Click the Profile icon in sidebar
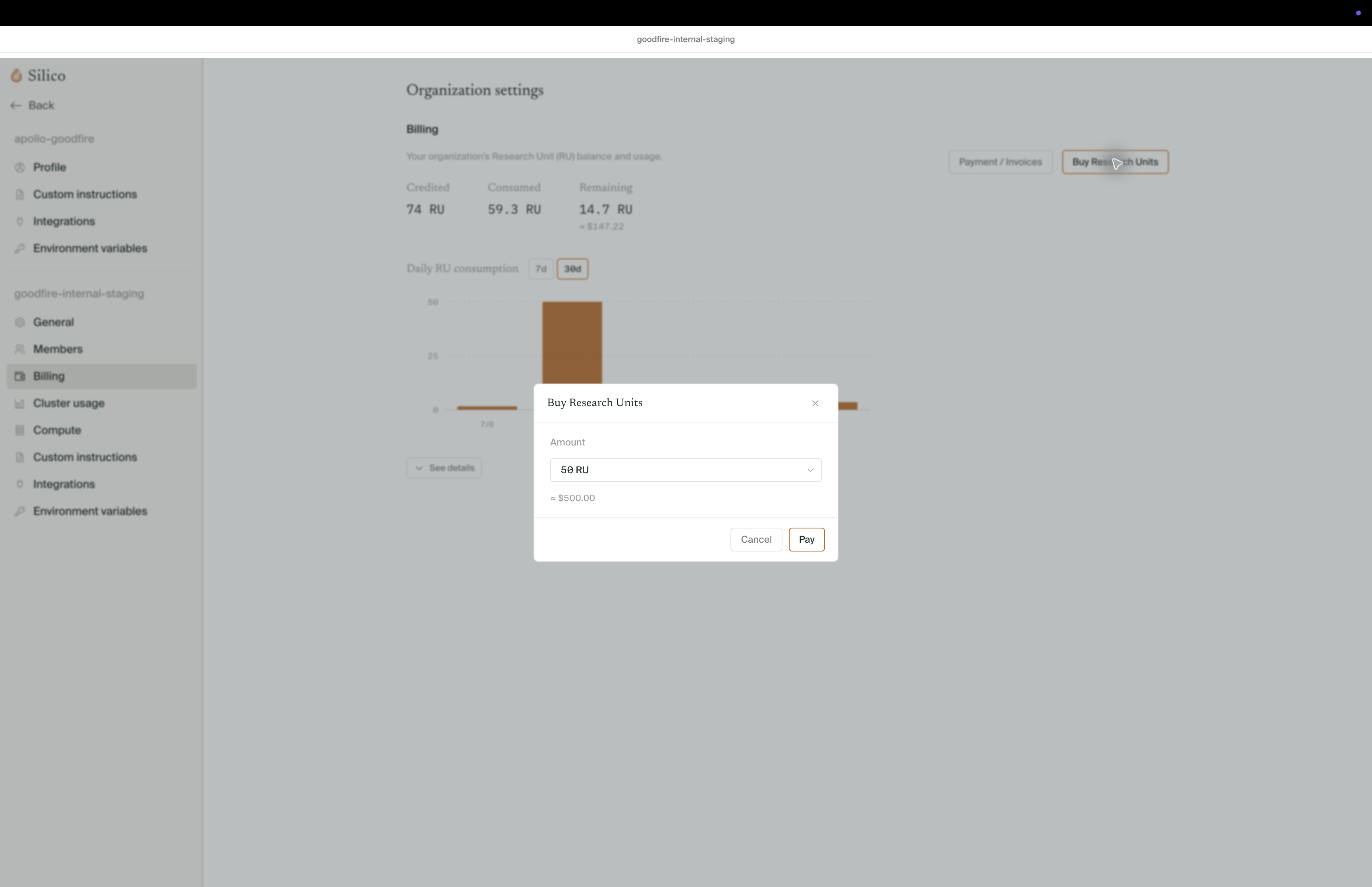The image size is (1372, 887). 20,168
